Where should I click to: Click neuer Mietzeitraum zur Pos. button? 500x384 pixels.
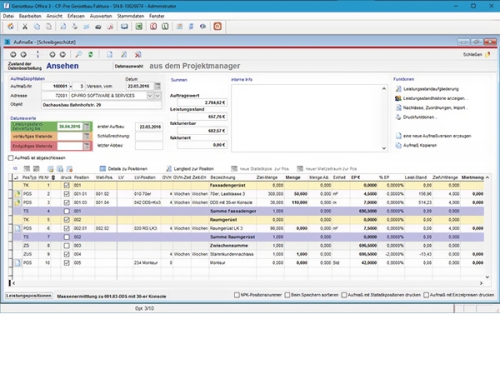point(327,169)
